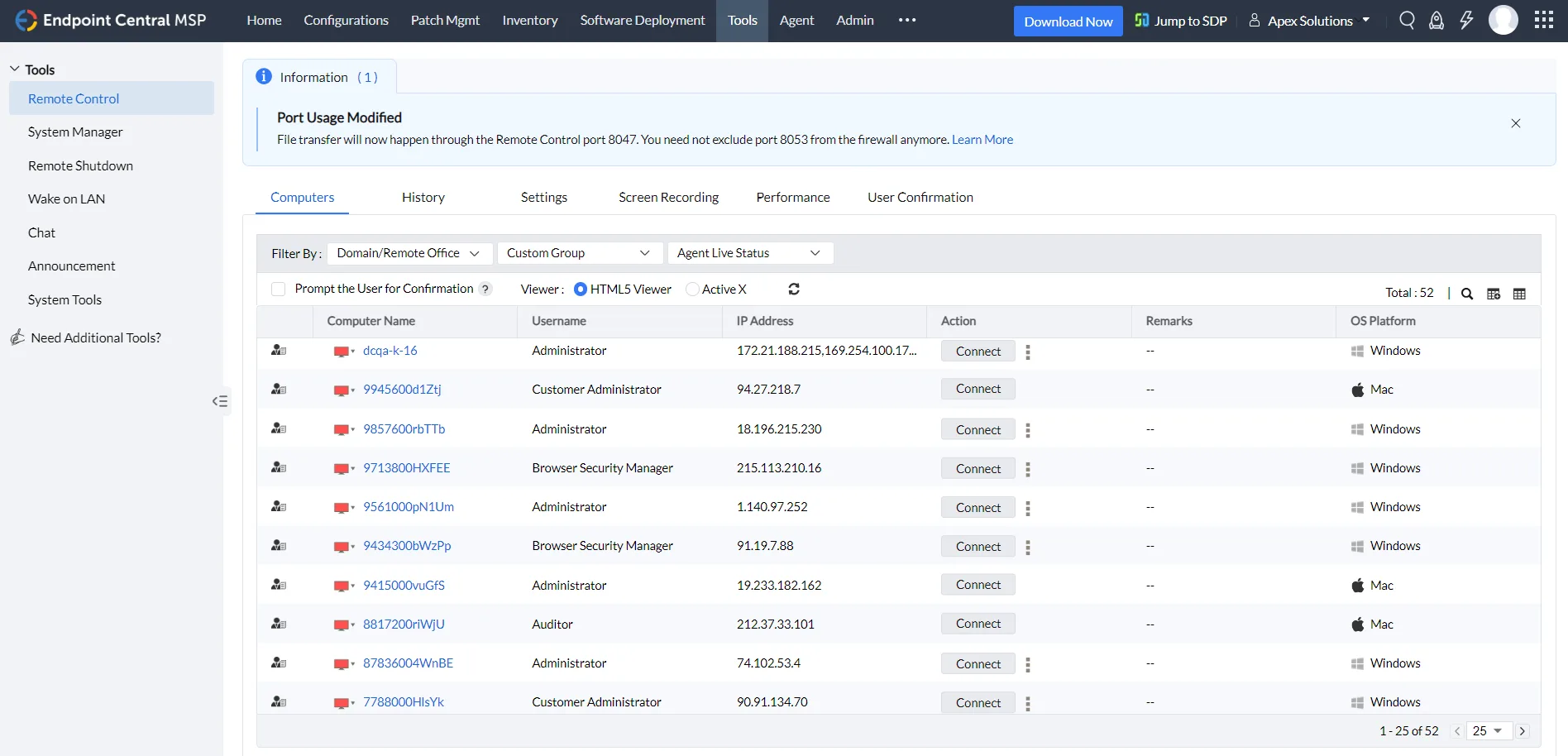Sort by Computer Name column header
Screen dimensions: 1568x756
pyautogui.click(x=371, y=321)
